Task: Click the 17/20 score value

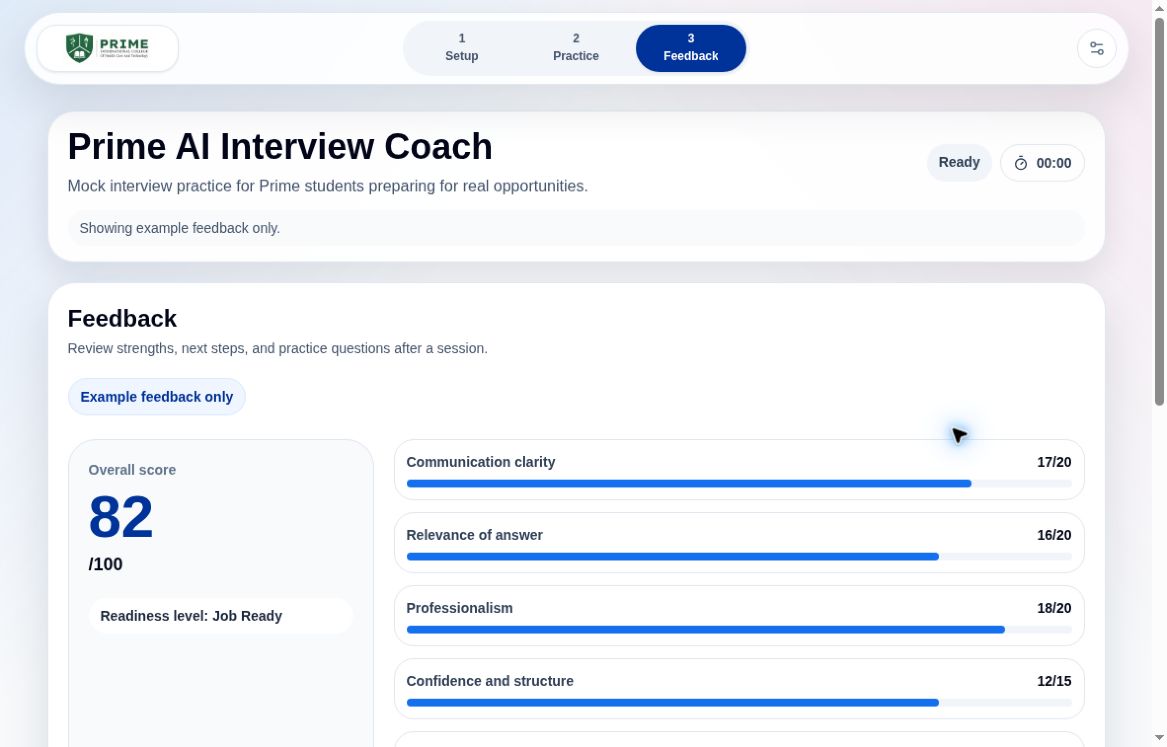Action: (x=1054, y=462)
